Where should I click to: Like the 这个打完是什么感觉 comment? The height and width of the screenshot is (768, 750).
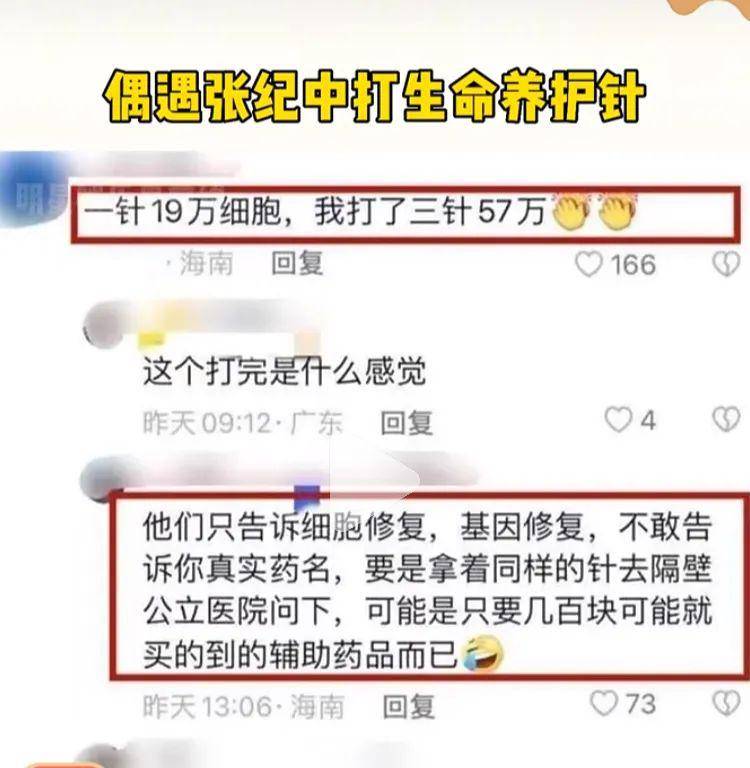618,420
